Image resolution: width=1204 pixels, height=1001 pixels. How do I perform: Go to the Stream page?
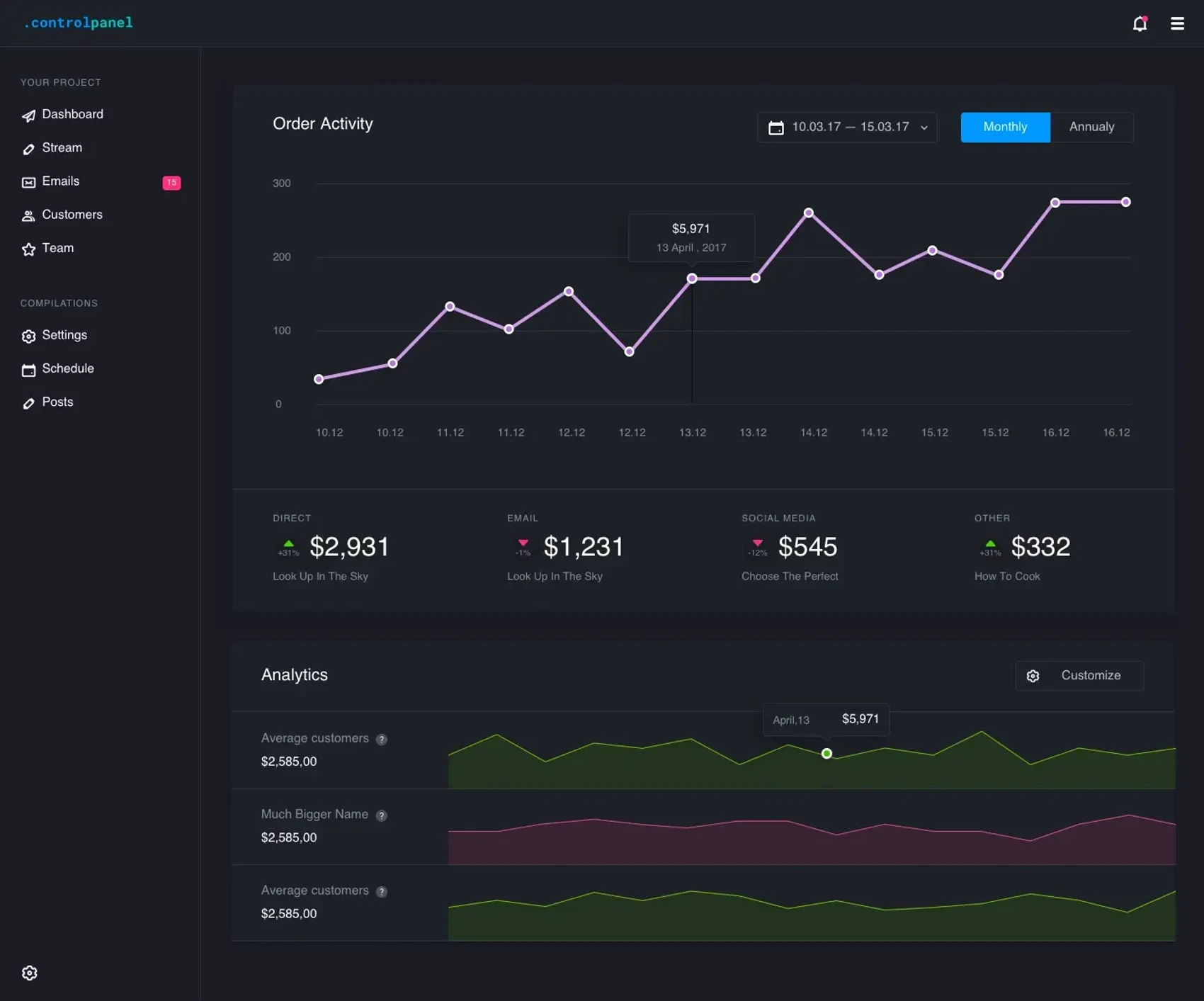(x=62, y=148)
